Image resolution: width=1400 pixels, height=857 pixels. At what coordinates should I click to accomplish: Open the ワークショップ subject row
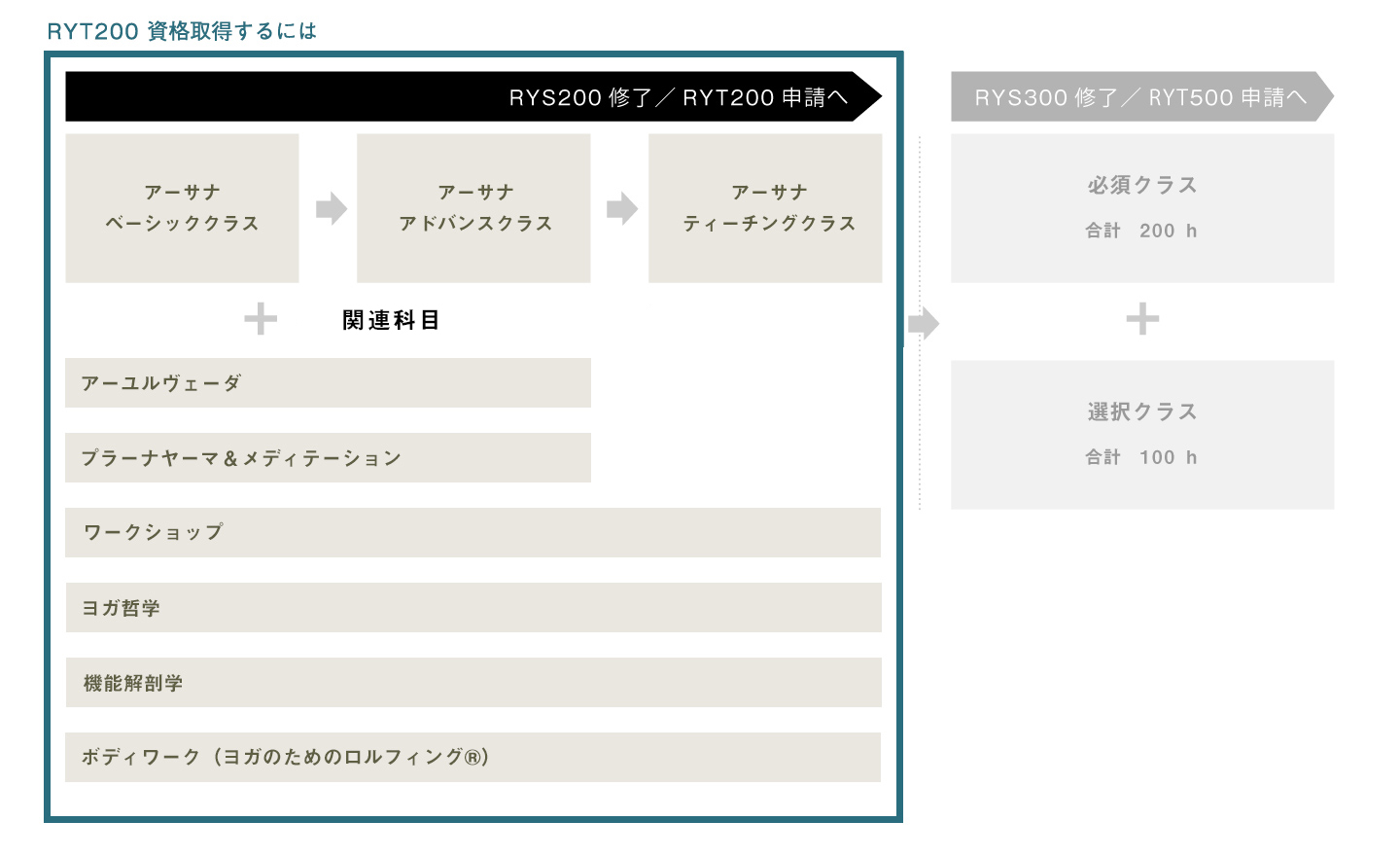pyautogui.click(x=473, y=533)
